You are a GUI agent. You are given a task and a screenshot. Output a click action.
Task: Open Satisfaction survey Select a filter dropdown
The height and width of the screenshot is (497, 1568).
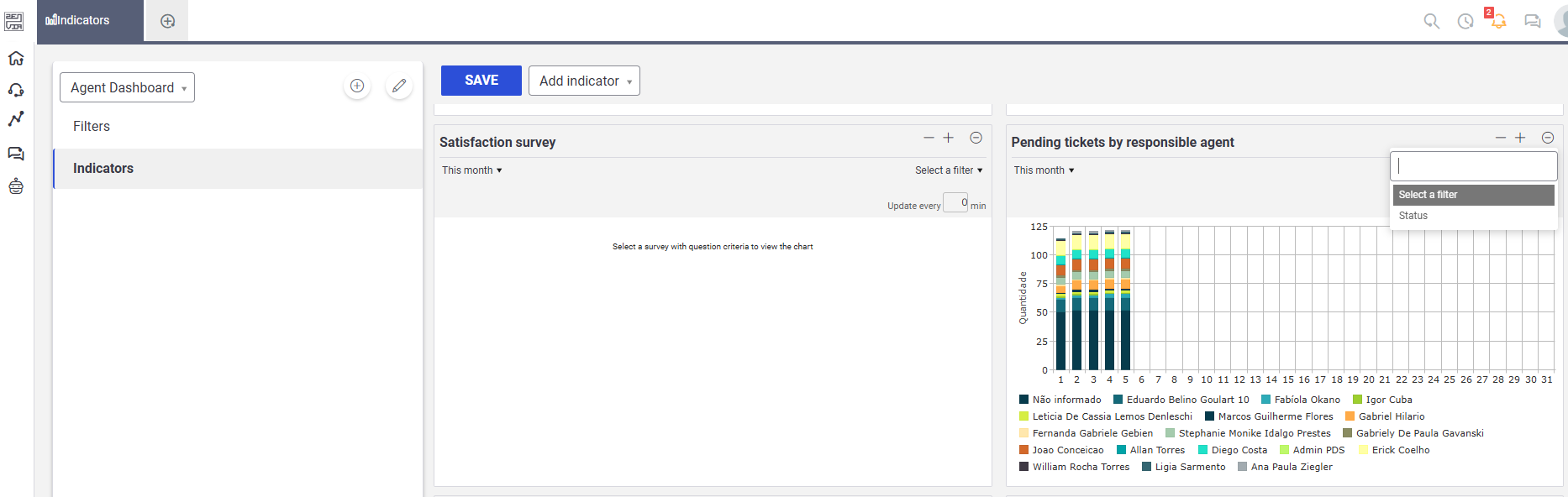pos(949,170)
